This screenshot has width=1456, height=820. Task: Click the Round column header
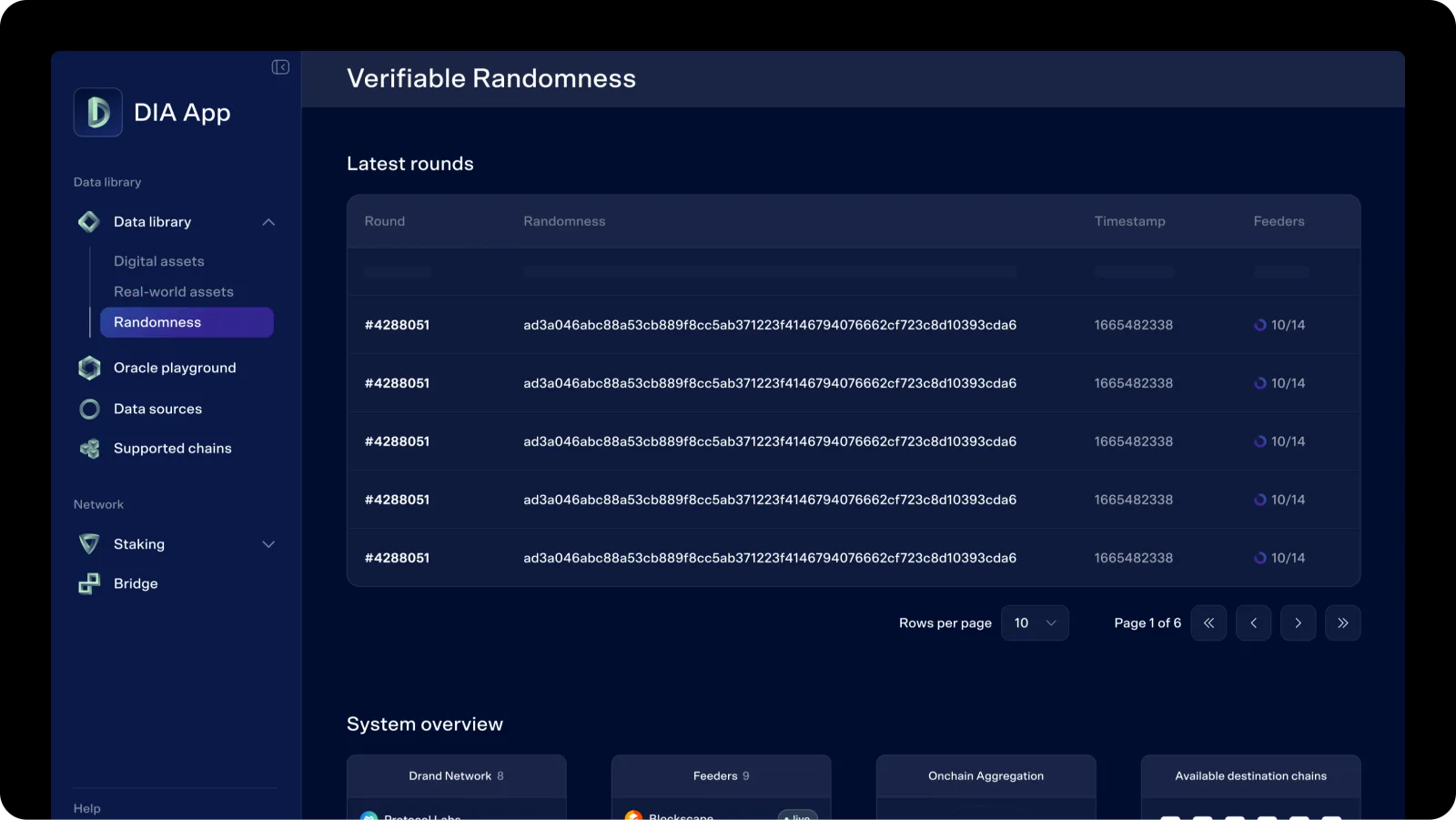click(x=385, y=221)
